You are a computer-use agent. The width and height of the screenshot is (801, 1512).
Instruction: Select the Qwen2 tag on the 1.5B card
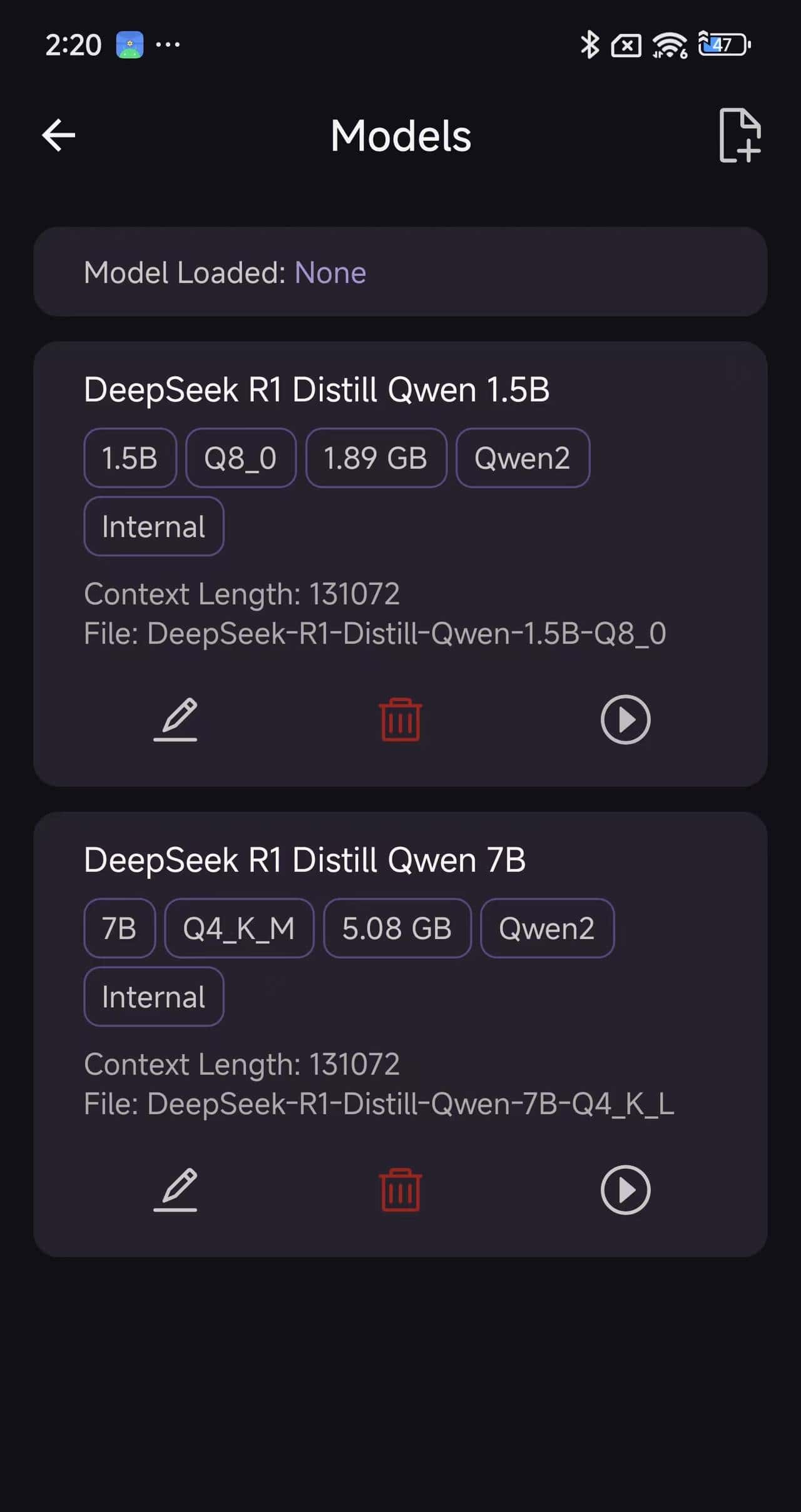(x=523, y=457)
